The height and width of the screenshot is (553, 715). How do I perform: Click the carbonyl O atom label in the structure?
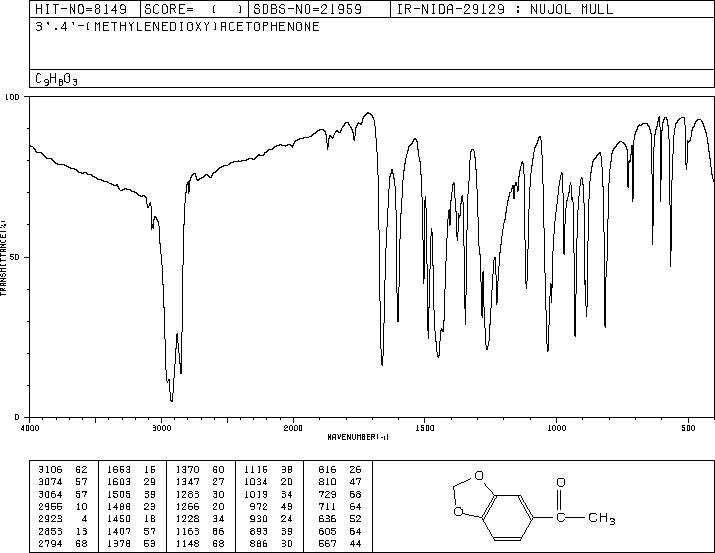point(561,482)
